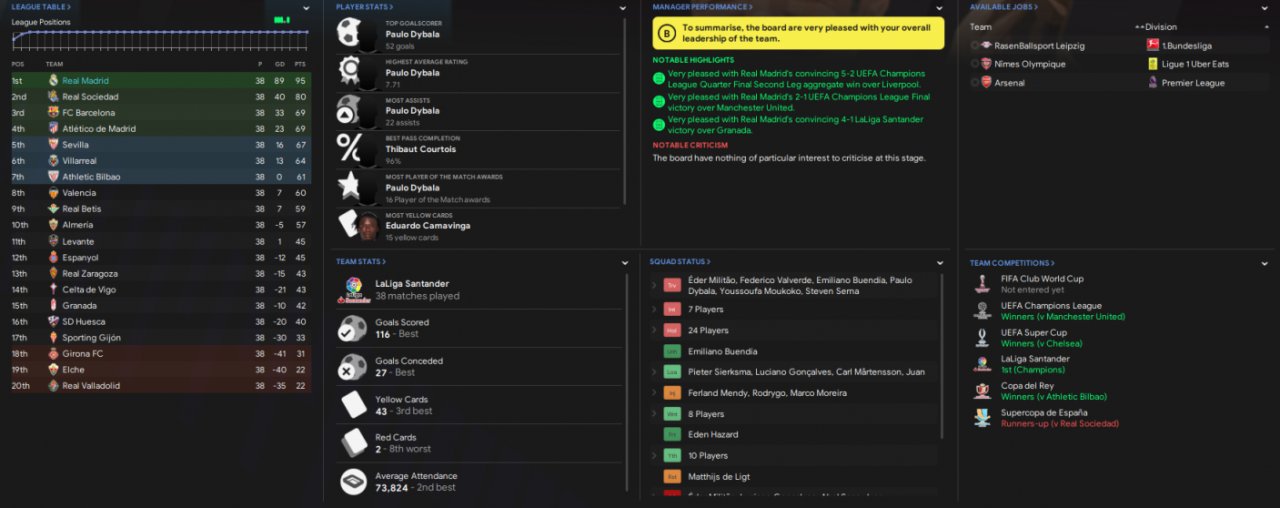1280x508 pixels.
Task: Click the manager performance B grade badge
Action: pyautogui.click(x=667, y=35)
